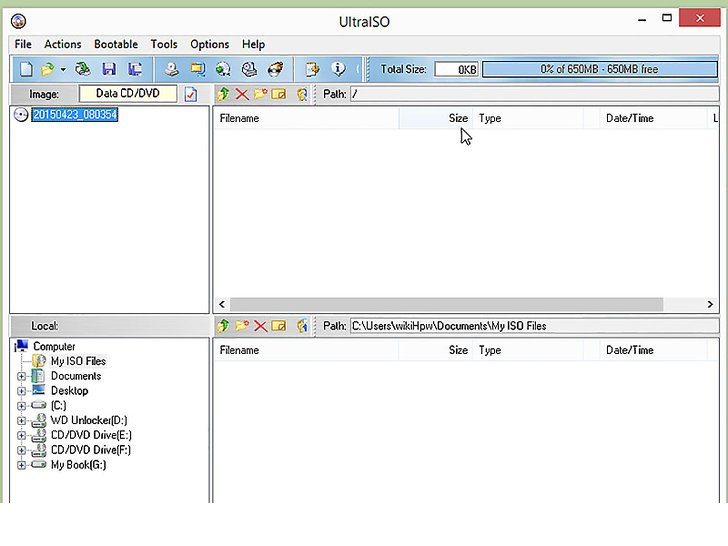The width and height of the screenshot is (728, 546).
Task: Click the Data CD/DVD image type field
Action: [128, 93]
